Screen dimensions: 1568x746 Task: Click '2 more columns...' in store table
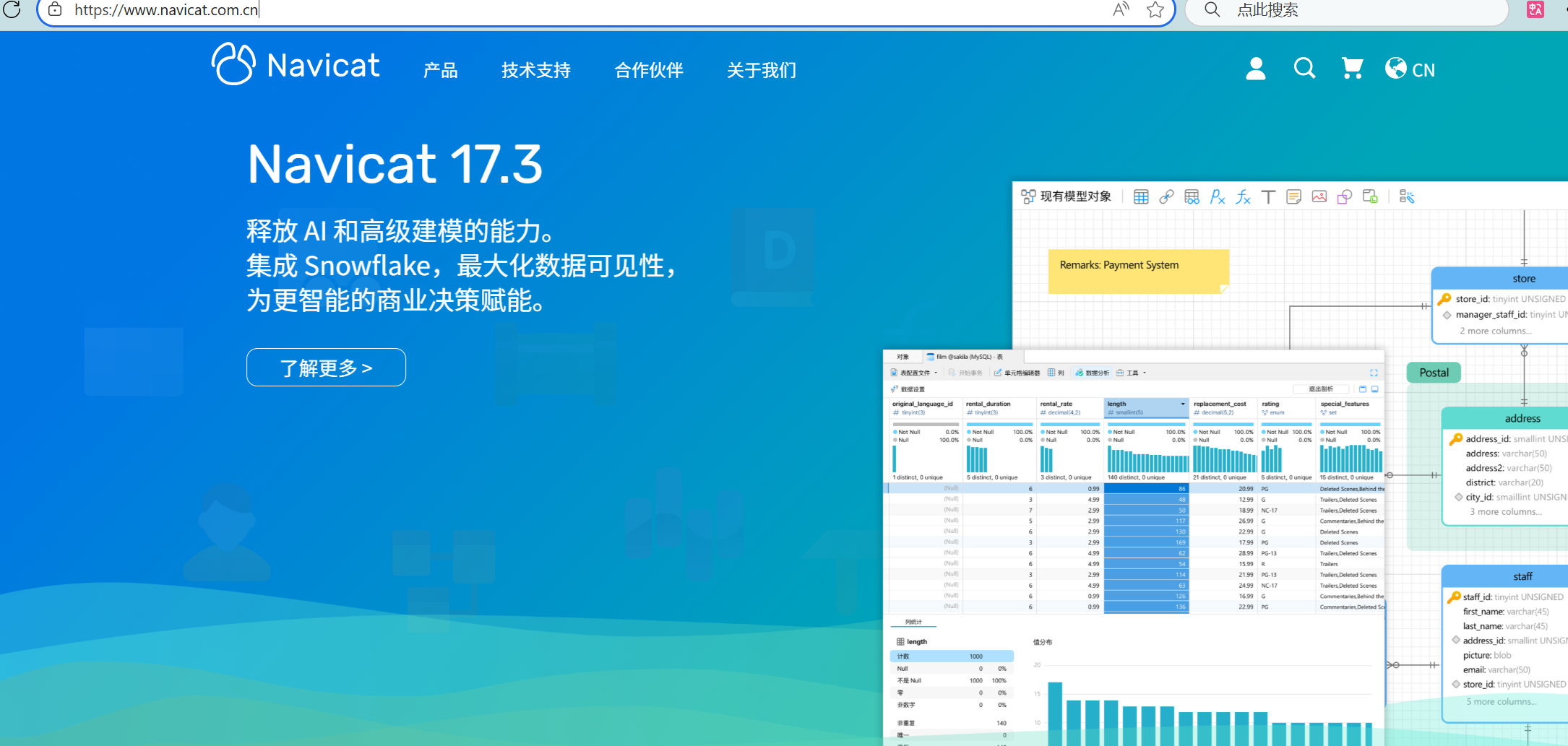[x=1496, y=331]
